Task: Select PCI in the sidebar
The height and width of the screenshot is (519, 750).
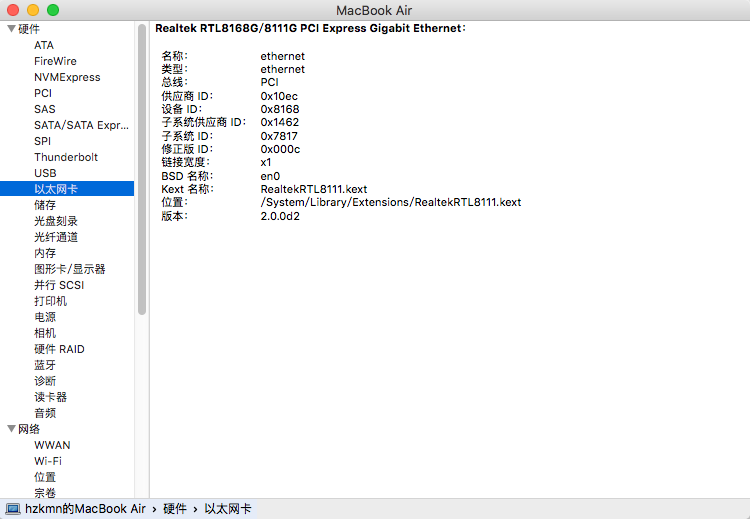Action: pyautogui.click(x=43, y=93)
